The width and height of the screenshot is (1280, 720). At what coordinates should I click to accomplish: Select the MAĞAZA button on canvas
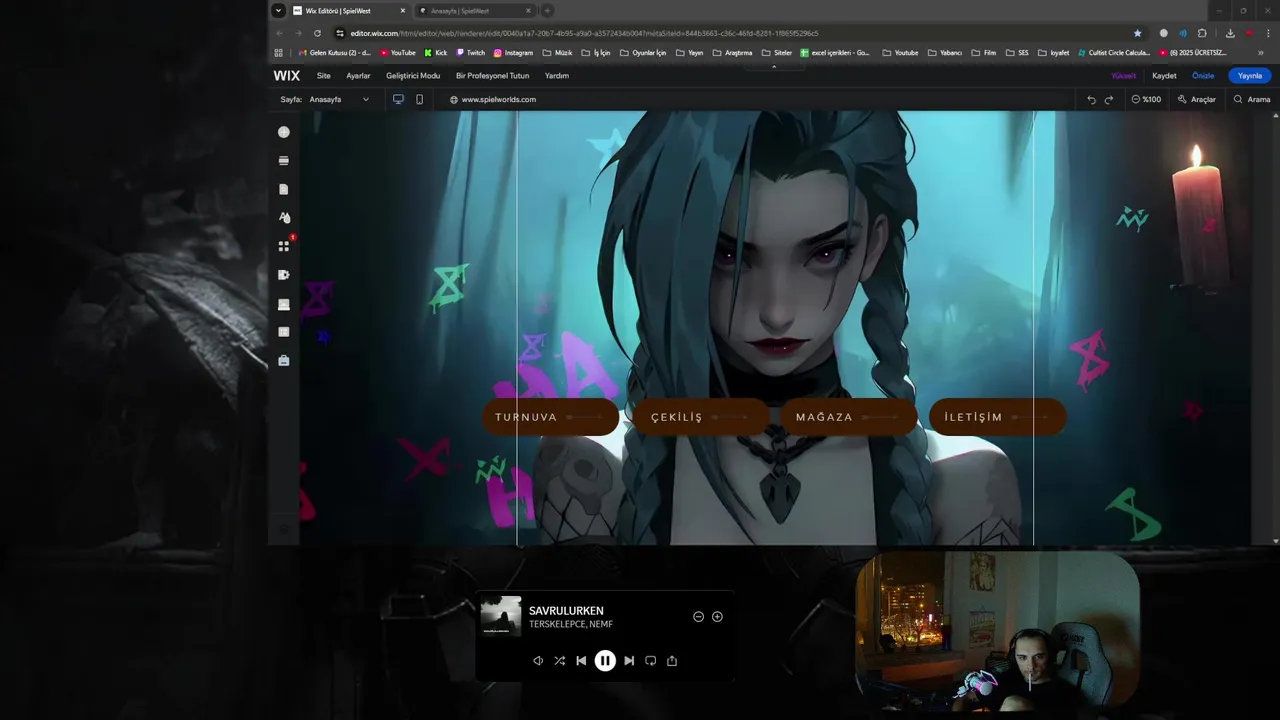[x=849, y=417]
